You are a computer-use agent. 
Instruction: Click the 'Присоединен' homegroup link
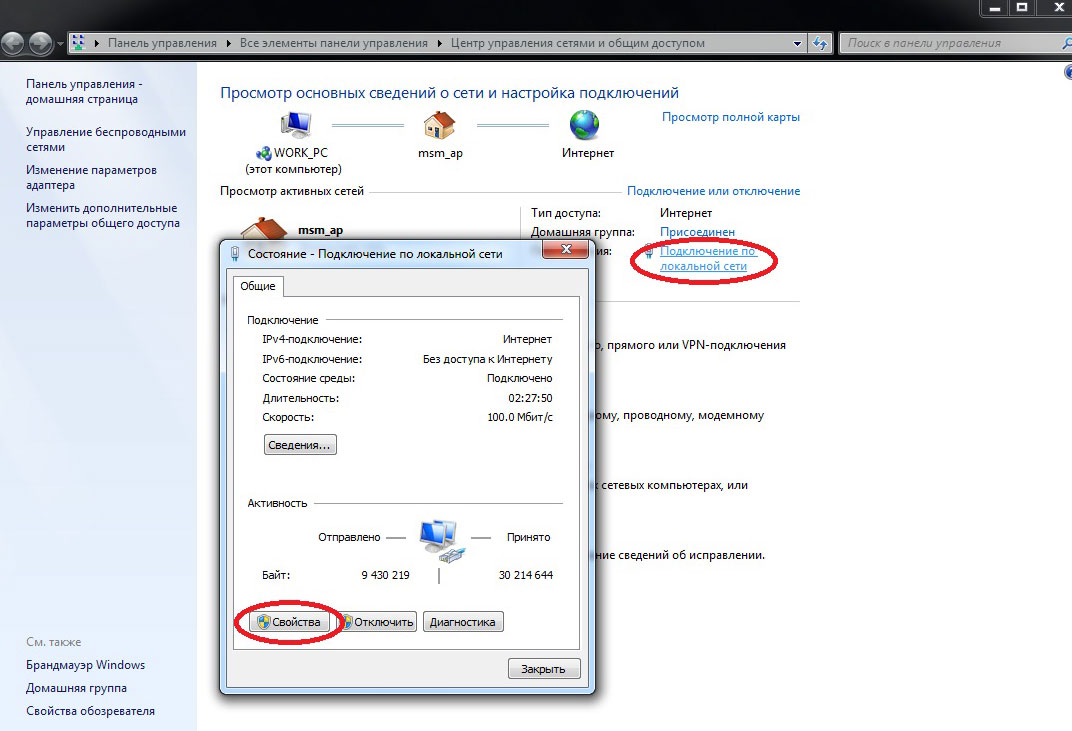tap(697, 232)
